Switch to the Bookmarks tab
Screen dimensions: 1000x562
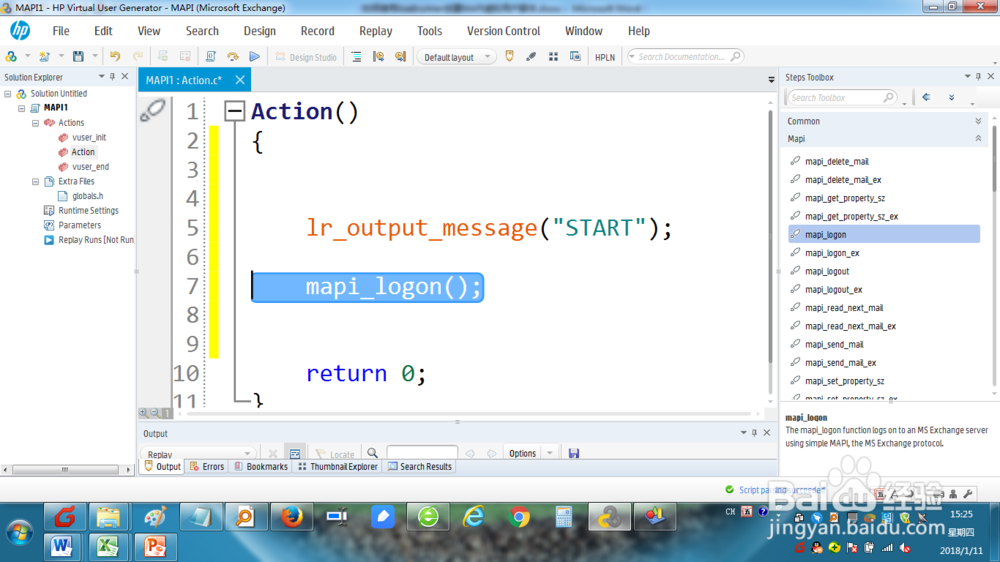point(261,467)
